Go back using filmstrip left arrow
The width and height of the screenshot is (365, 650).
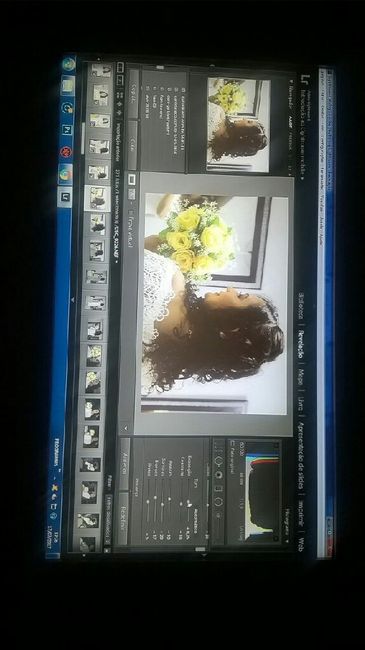coord(119,104)
